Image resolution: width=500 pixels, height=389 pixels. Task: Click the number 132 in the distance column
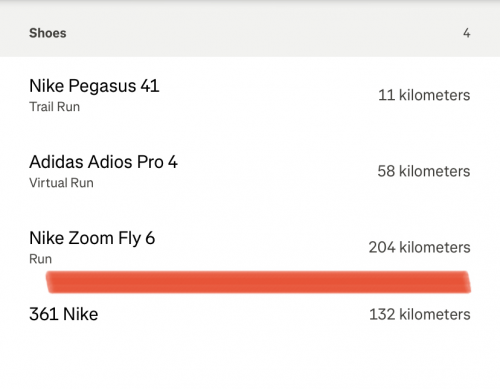pyautogui.click(x=382, y=314)
